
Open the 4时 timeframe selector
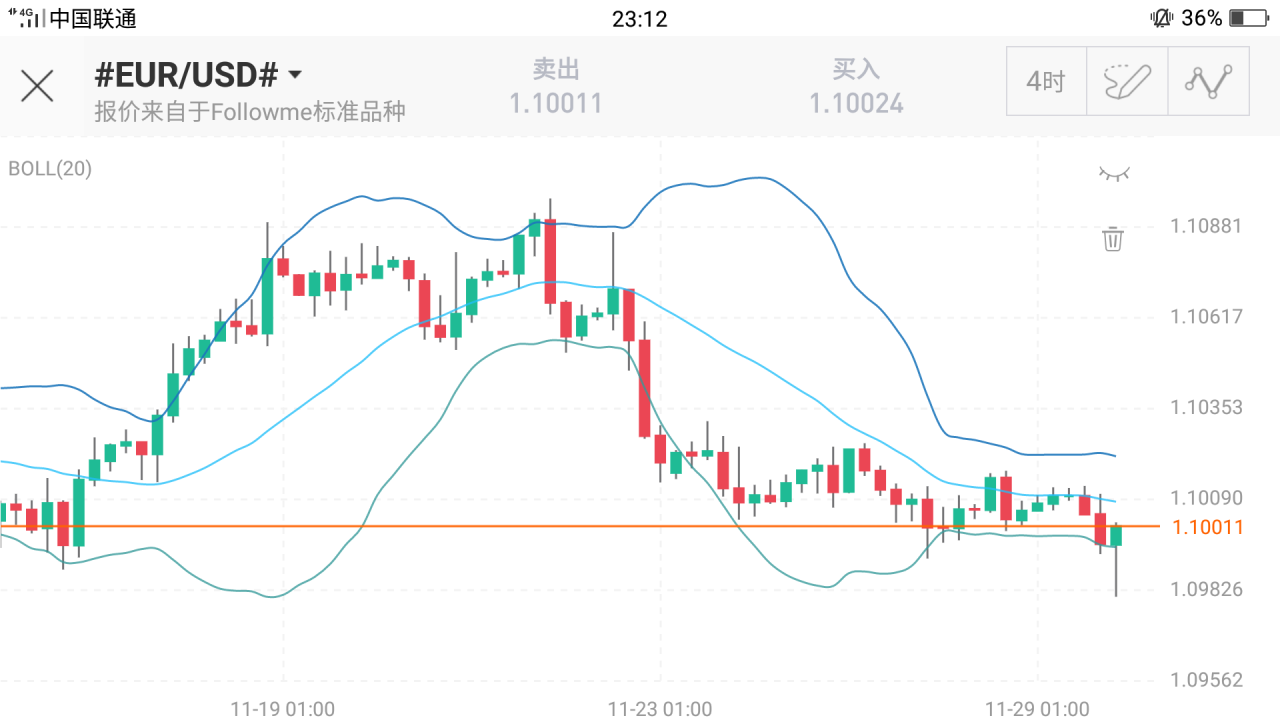coord(1046,81)
